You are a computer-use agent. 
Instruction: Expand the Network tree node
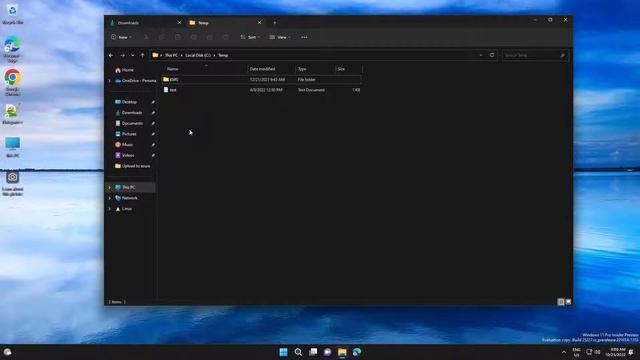pyautogui.click(x=109, y=198)
